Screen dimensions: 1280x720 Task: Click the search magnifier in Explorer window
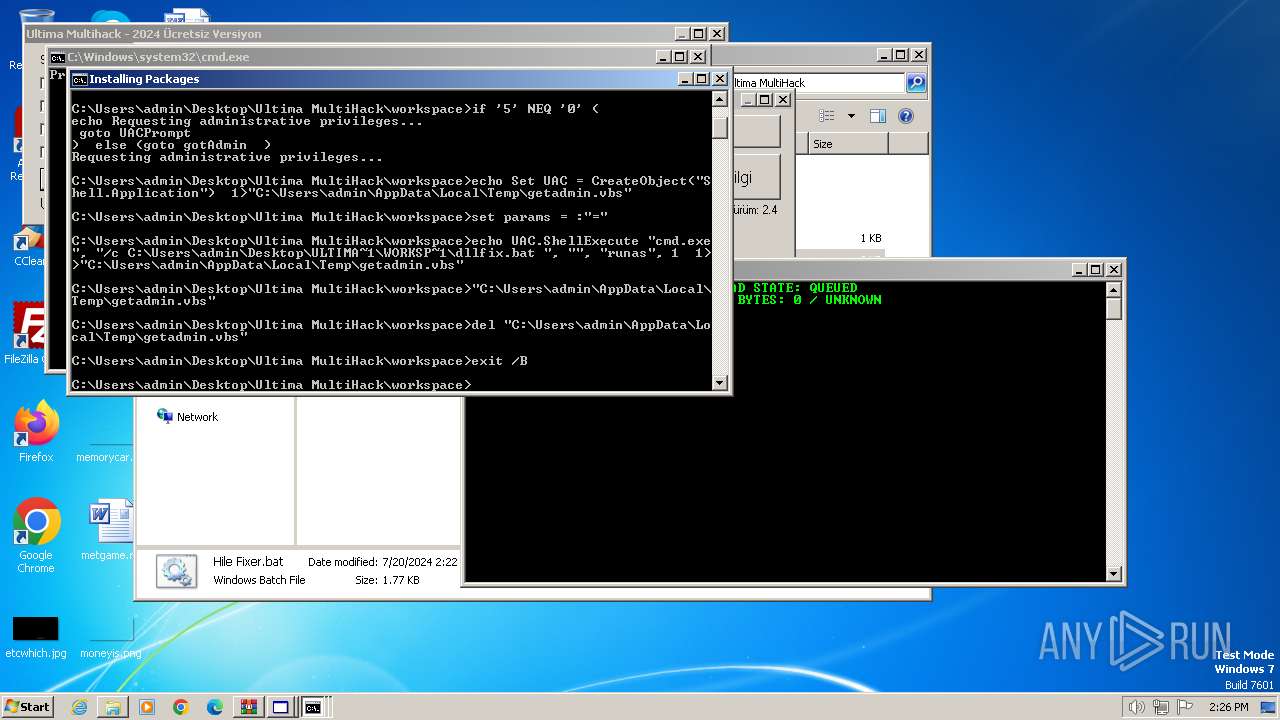click(x=915, y=83)
